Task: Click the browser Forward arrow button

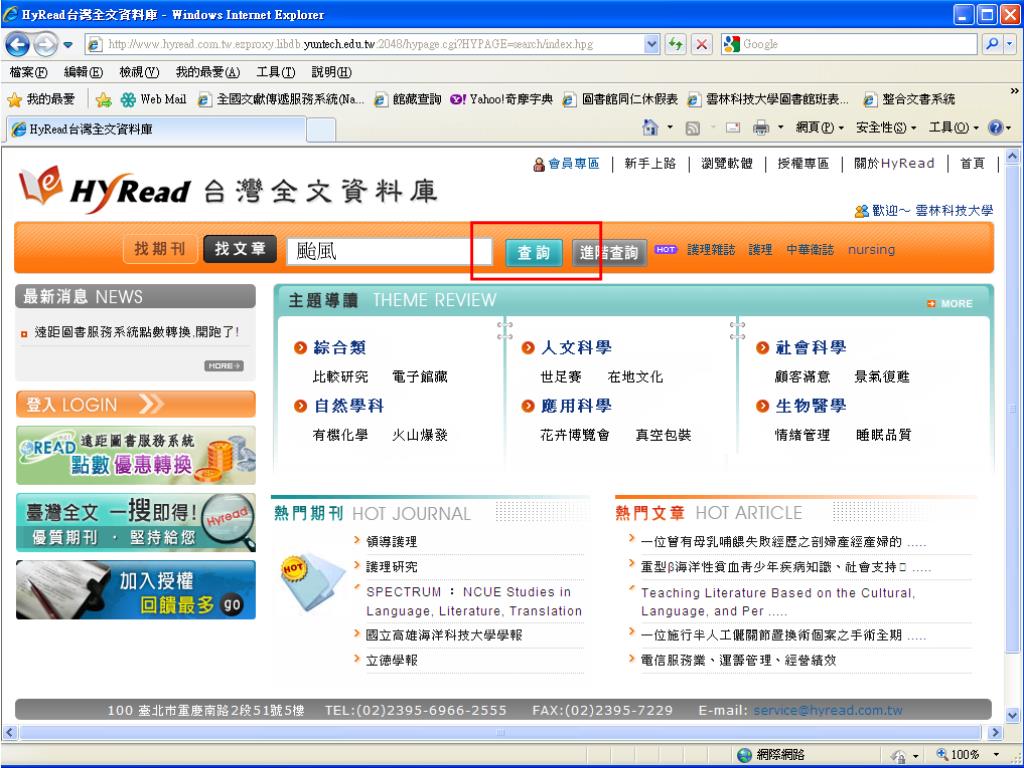Action: (x=45, y=44)
